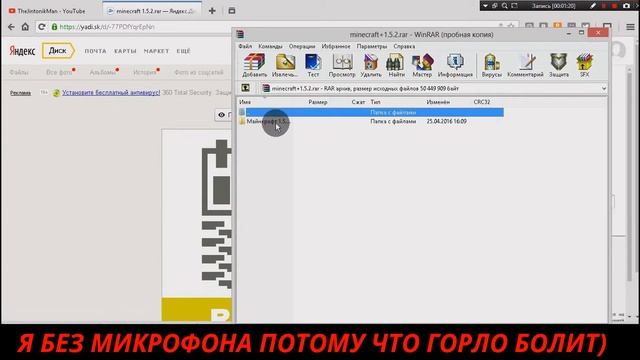This screenshot has width=640, height=360.
Task: Click the Извлечь (Extract) toolbar icon
Action: (x=285, y=65)
